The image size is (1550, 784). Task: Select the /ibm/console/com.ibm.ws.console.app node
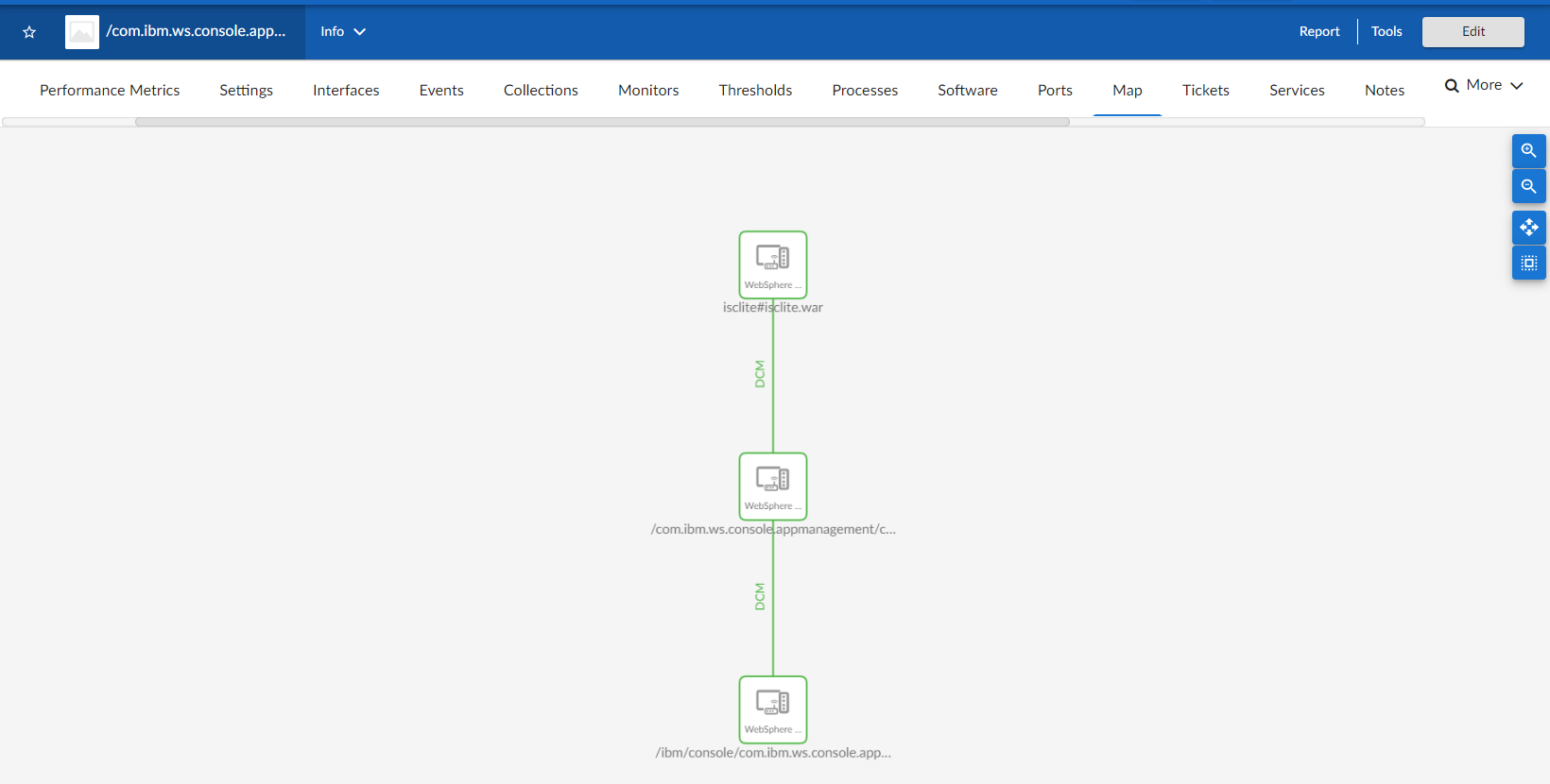(x=773, y=709)
